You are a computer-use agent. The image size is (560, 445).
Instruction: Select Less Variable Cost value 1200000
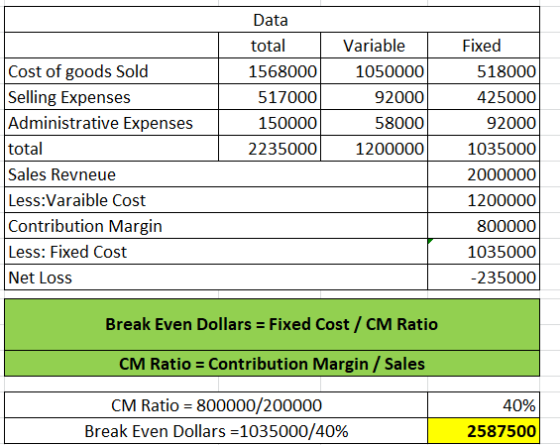pyautogui.click(x=483, y=200)
